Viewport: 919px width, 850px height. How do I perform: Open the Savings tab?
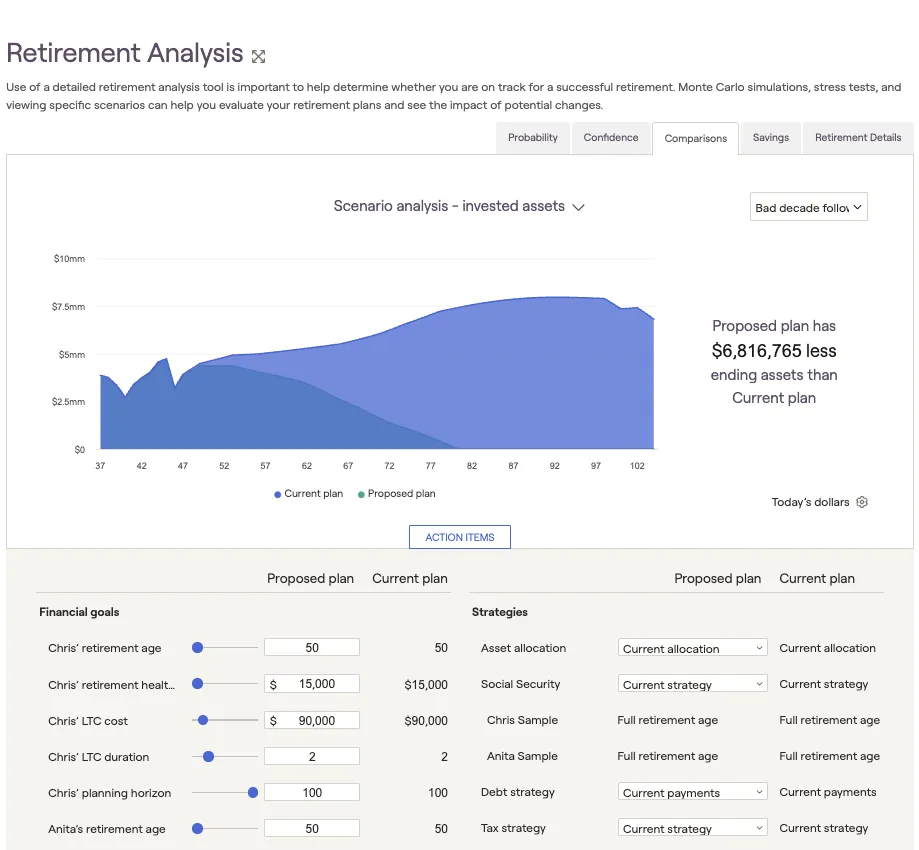(770, 138)
